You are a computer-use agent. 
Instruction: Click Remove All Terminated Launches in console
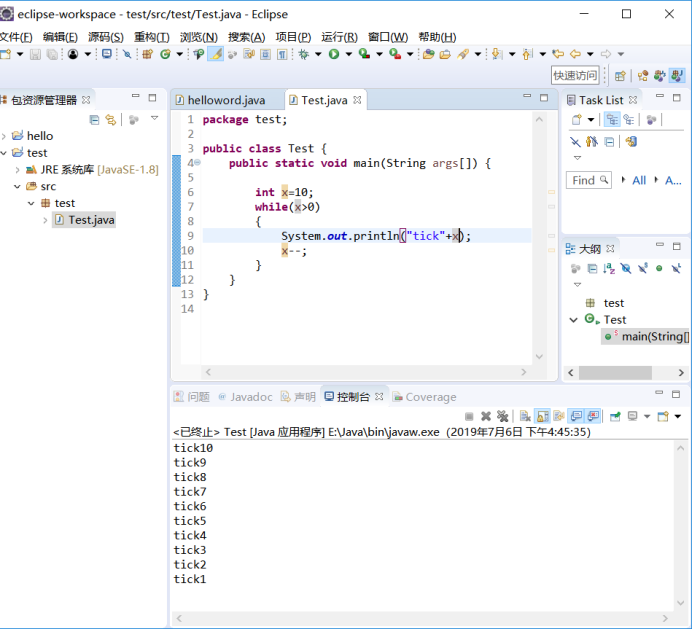pos(503,416)
